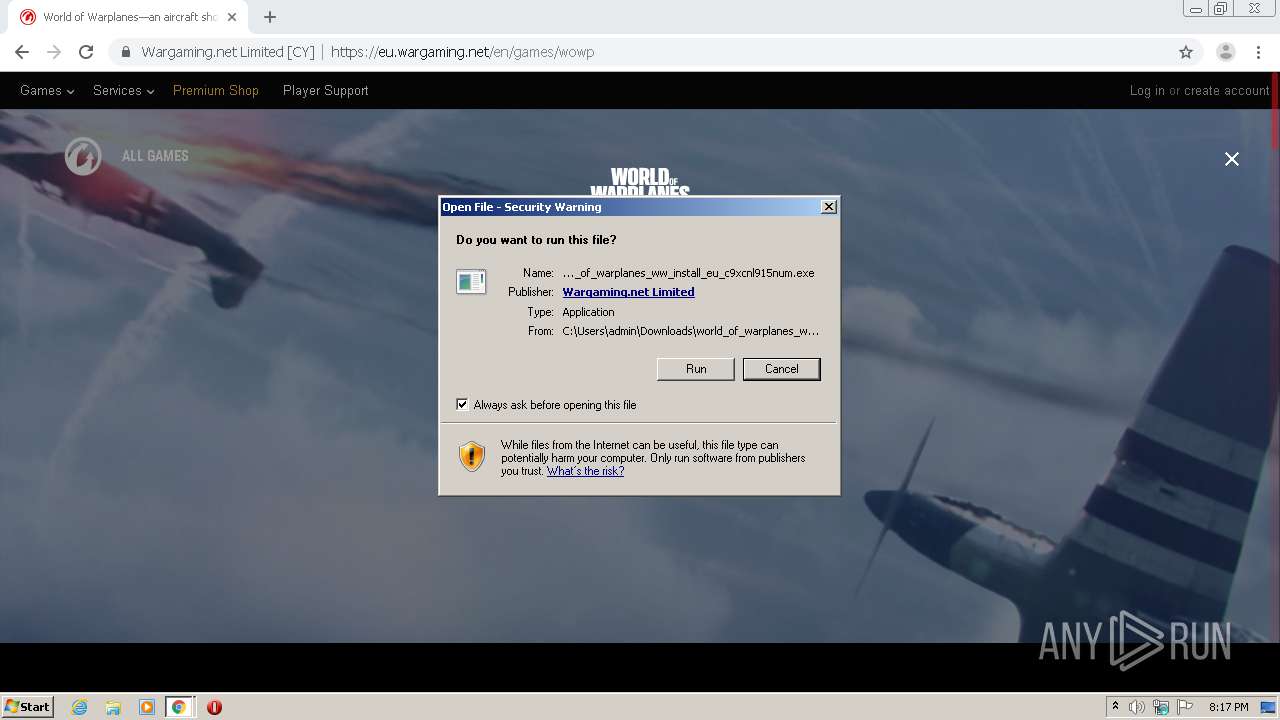
Task: Open the Premium Shop menu item
Action: 216,90
